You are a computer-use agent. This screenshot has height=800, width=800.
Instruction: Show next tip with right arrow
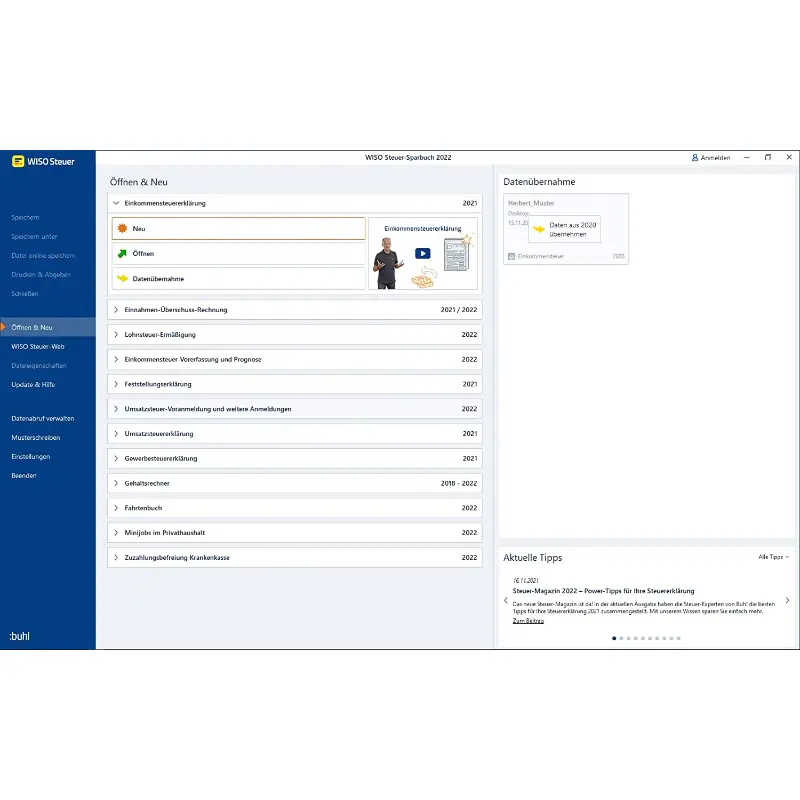coord(787,601)
